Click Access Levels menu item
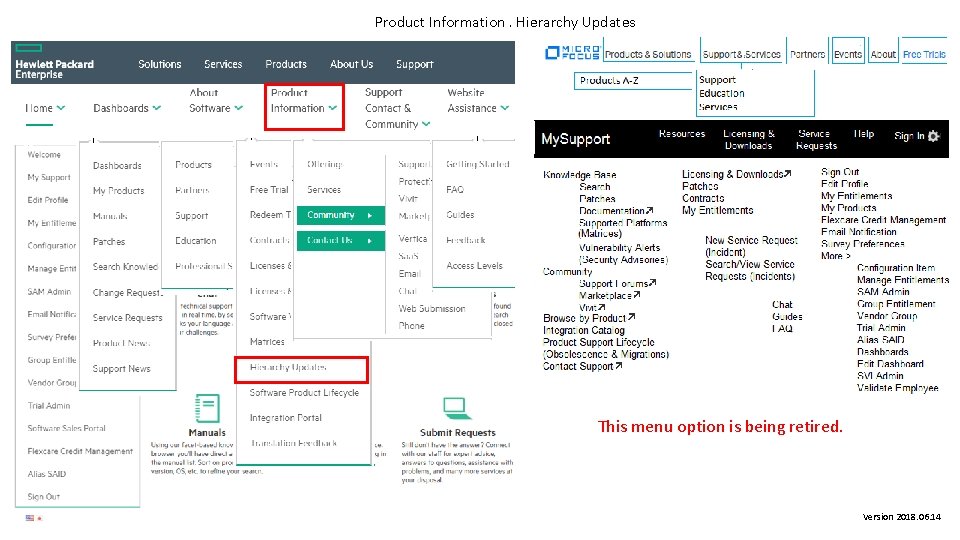The height and width of the screenshot is (540, 960). click(x=474, y=266)
